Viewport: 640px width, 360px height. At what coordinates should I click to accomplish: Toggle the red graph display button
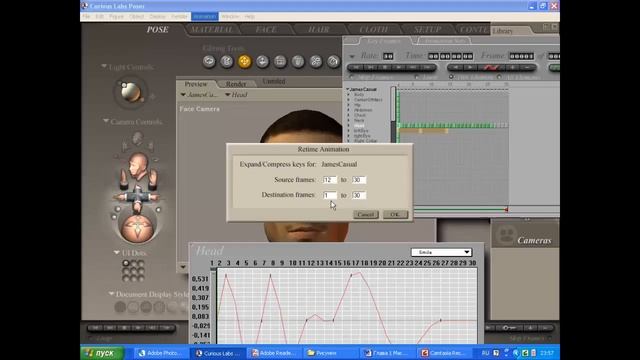[491, 67]
